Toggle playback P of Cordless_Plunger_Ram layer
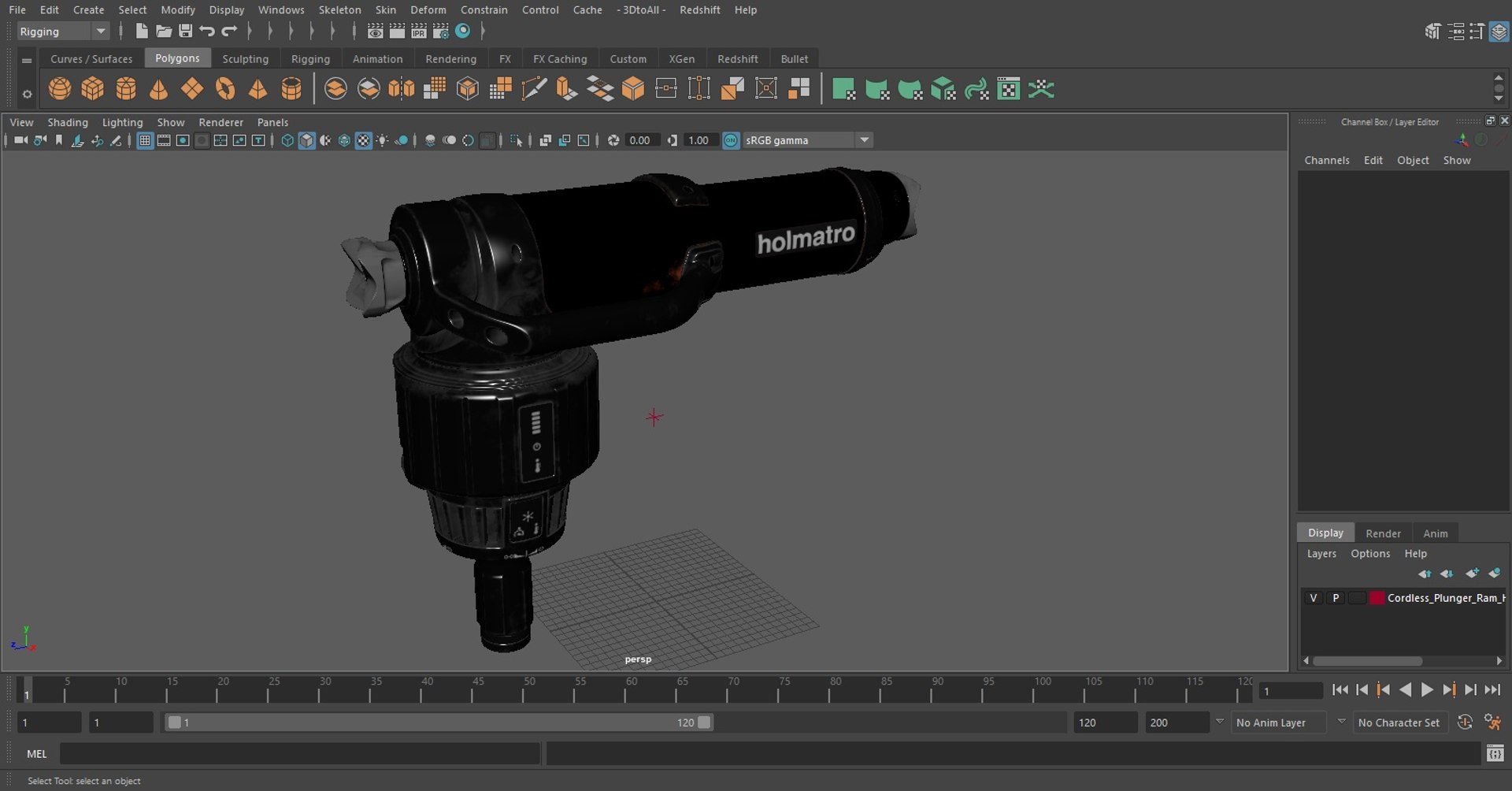1512x791 pixels. click(1336, 598)
